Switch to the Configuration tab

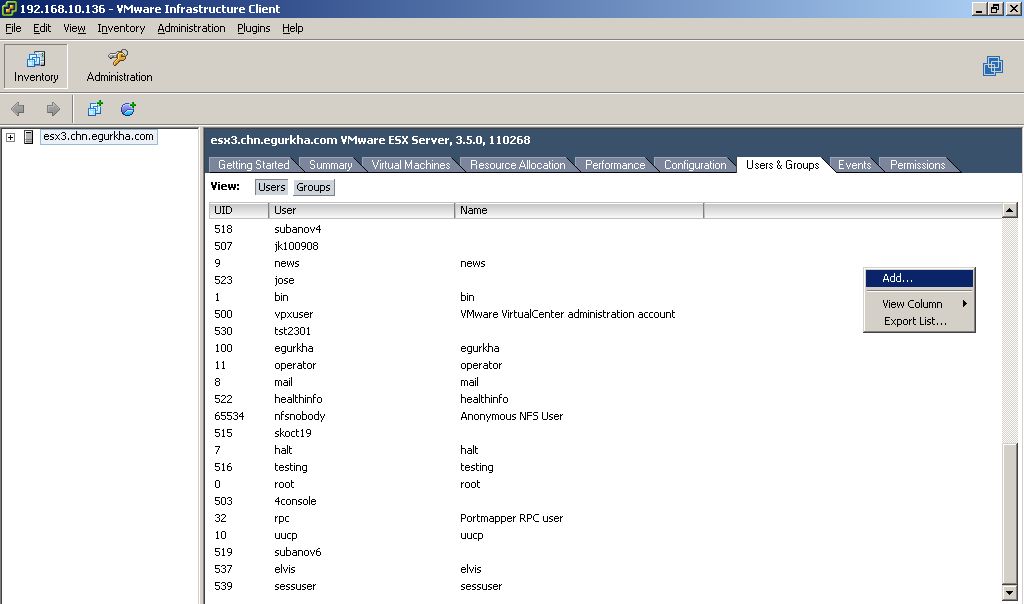click(695, 165)
